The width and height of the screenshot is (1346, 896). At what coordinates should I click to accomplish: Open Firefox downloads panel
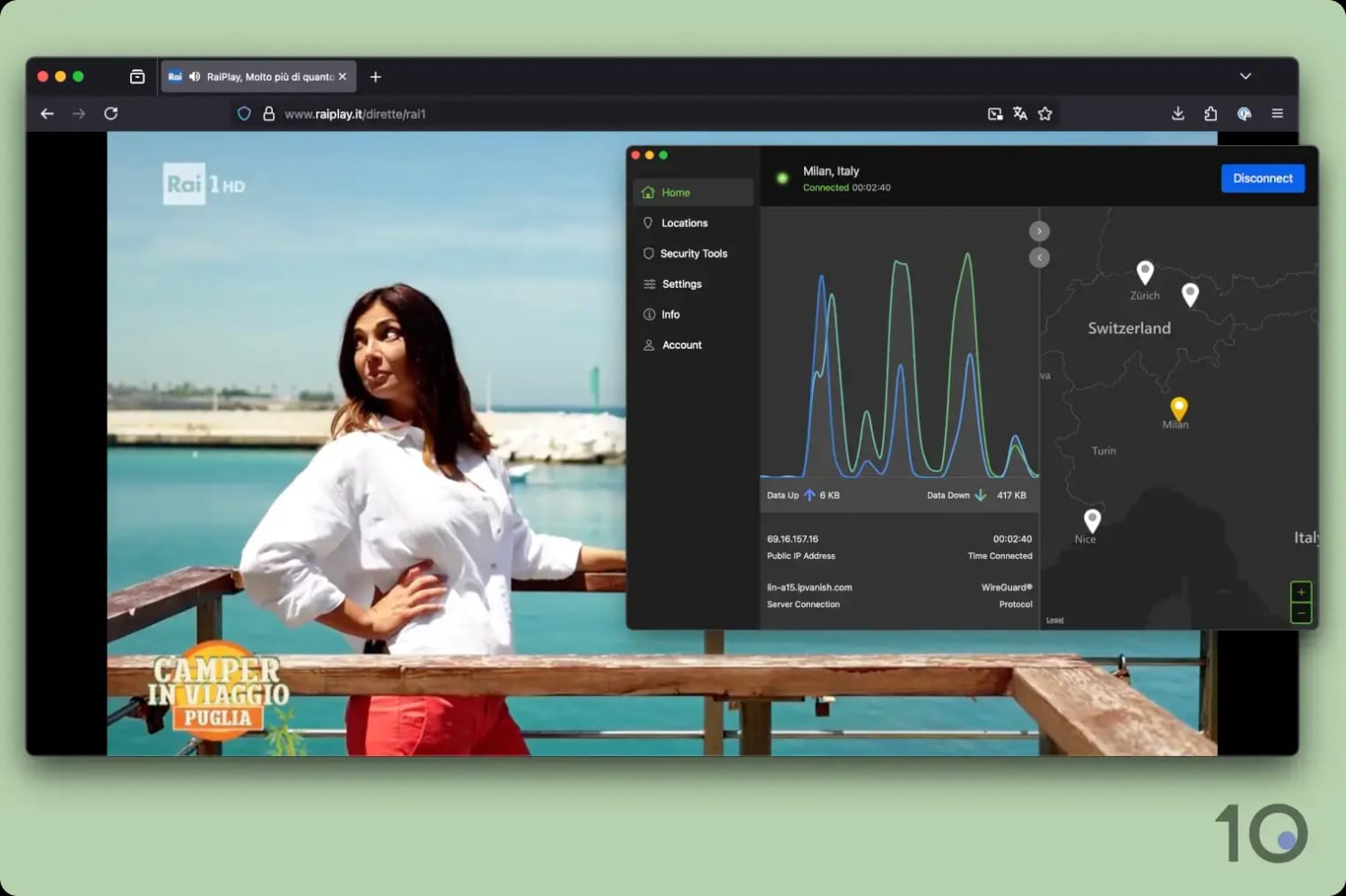coord(1178,114)
